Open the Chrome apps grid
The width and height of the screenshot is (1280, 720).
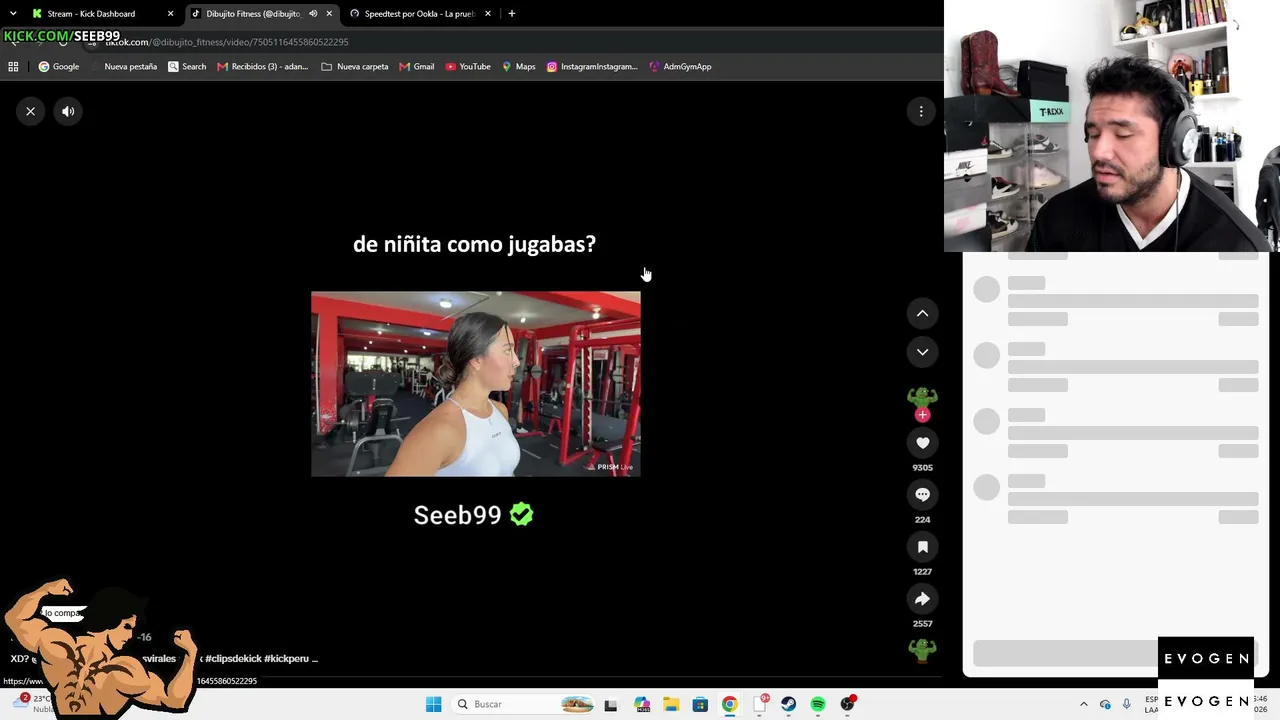(x=13, y=67)
